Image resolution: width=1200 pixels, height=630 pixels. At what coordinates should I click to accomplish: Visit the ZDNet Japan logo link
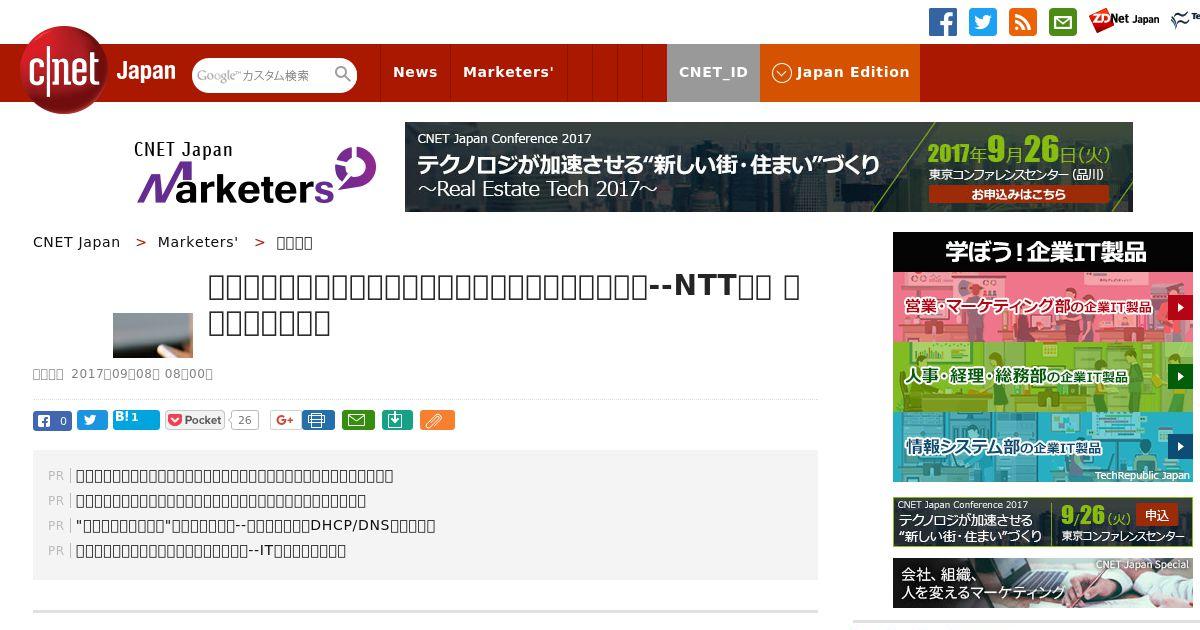(1124, 19)
